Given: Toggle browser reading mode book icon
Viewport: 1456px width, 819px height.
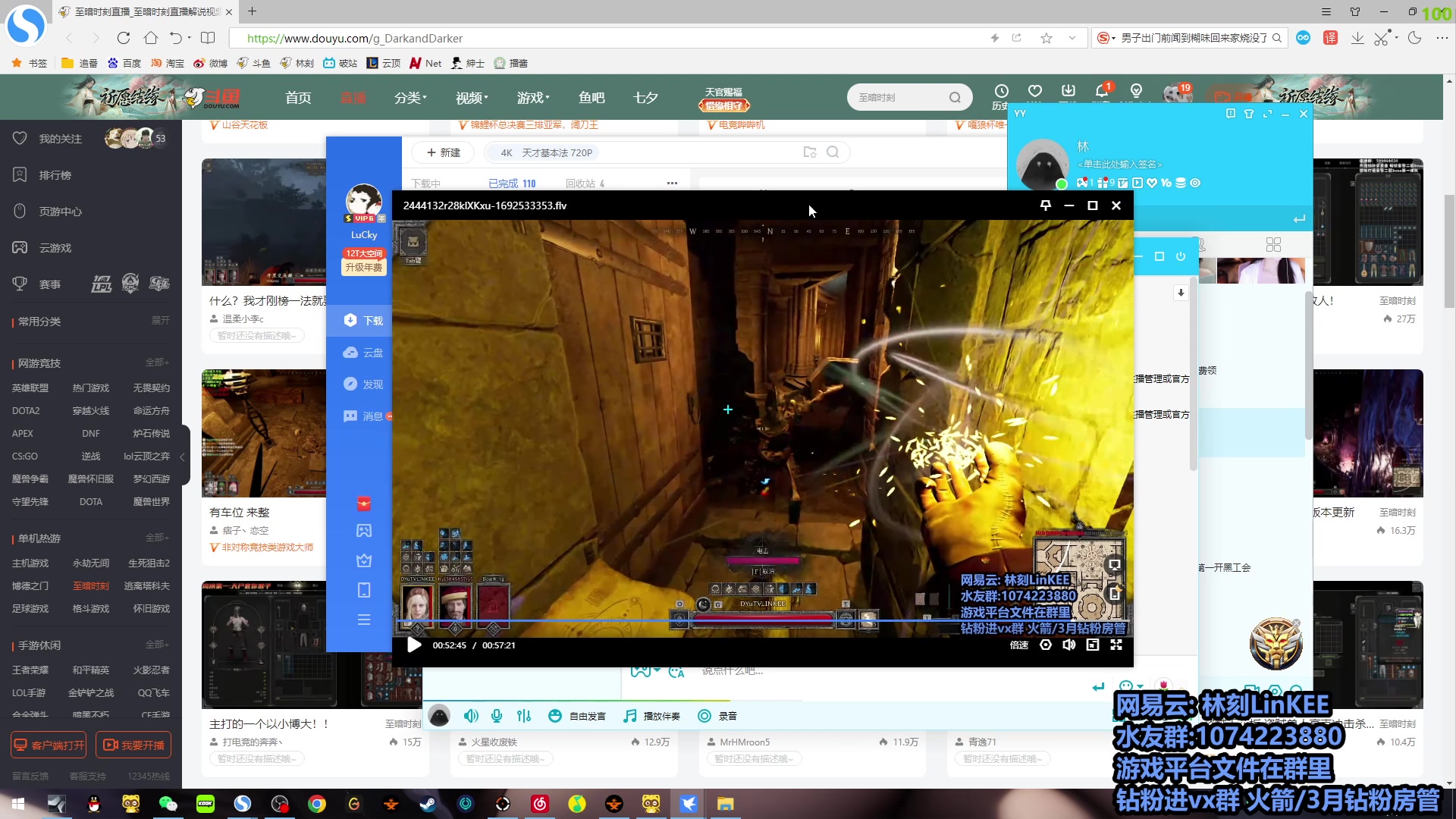Looking at the screenshot, I should click(207, 38).
